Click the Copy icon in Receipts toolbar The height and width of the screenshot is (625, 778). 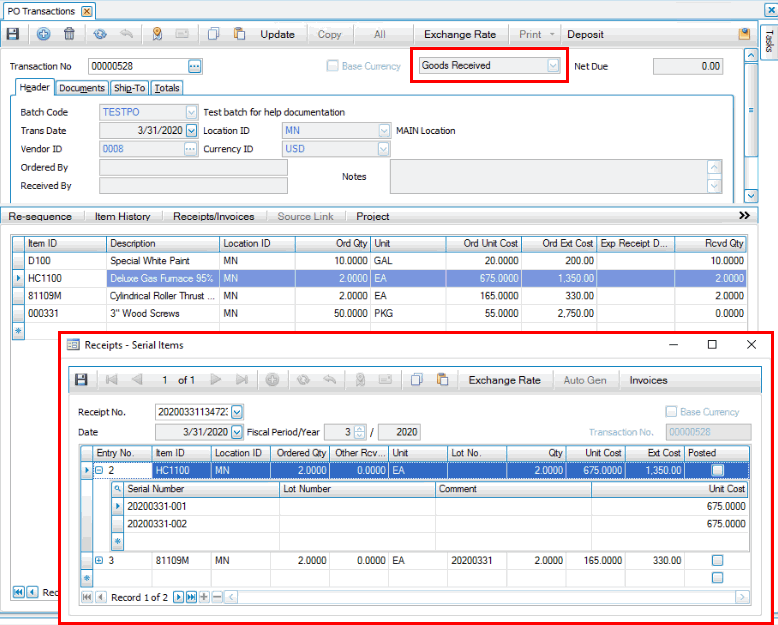point(417,380)
